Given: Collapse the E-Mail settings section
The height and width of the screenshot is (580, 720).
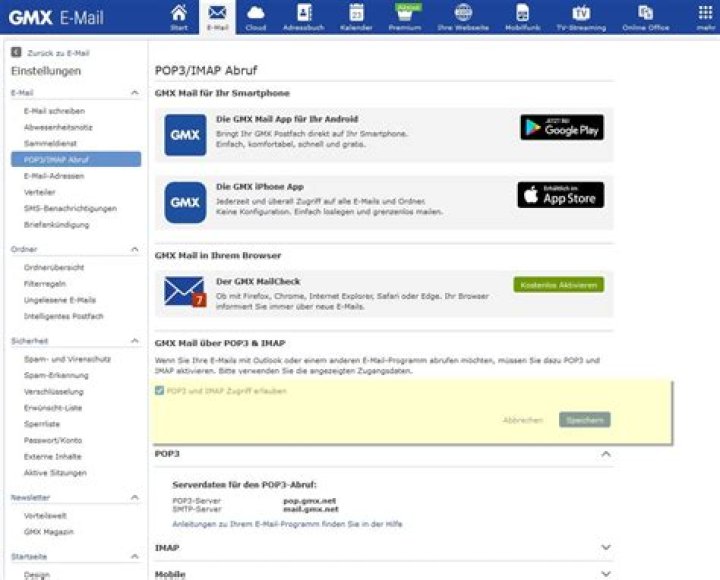Looking at the screenshot, I should click(x=135, y=93).
